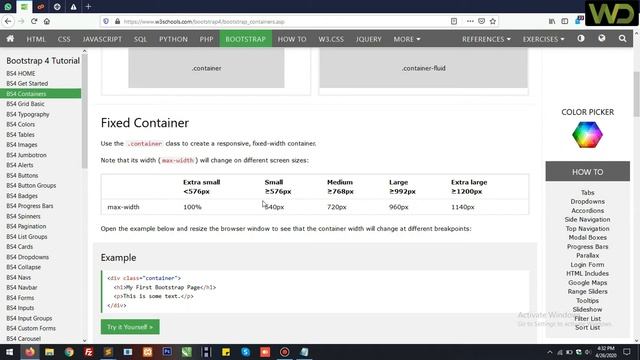The width and height of the screenshot is (640, 360).
Task: Click the tracking protection shield icon
Action: [106, 21]
